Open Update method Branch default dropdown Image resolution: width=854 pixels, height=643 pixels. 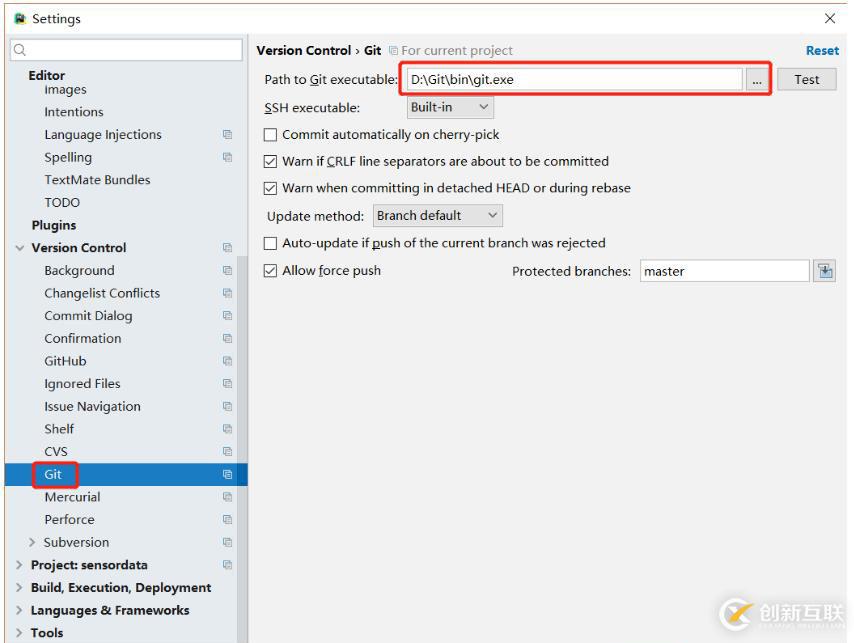point(438,216)
